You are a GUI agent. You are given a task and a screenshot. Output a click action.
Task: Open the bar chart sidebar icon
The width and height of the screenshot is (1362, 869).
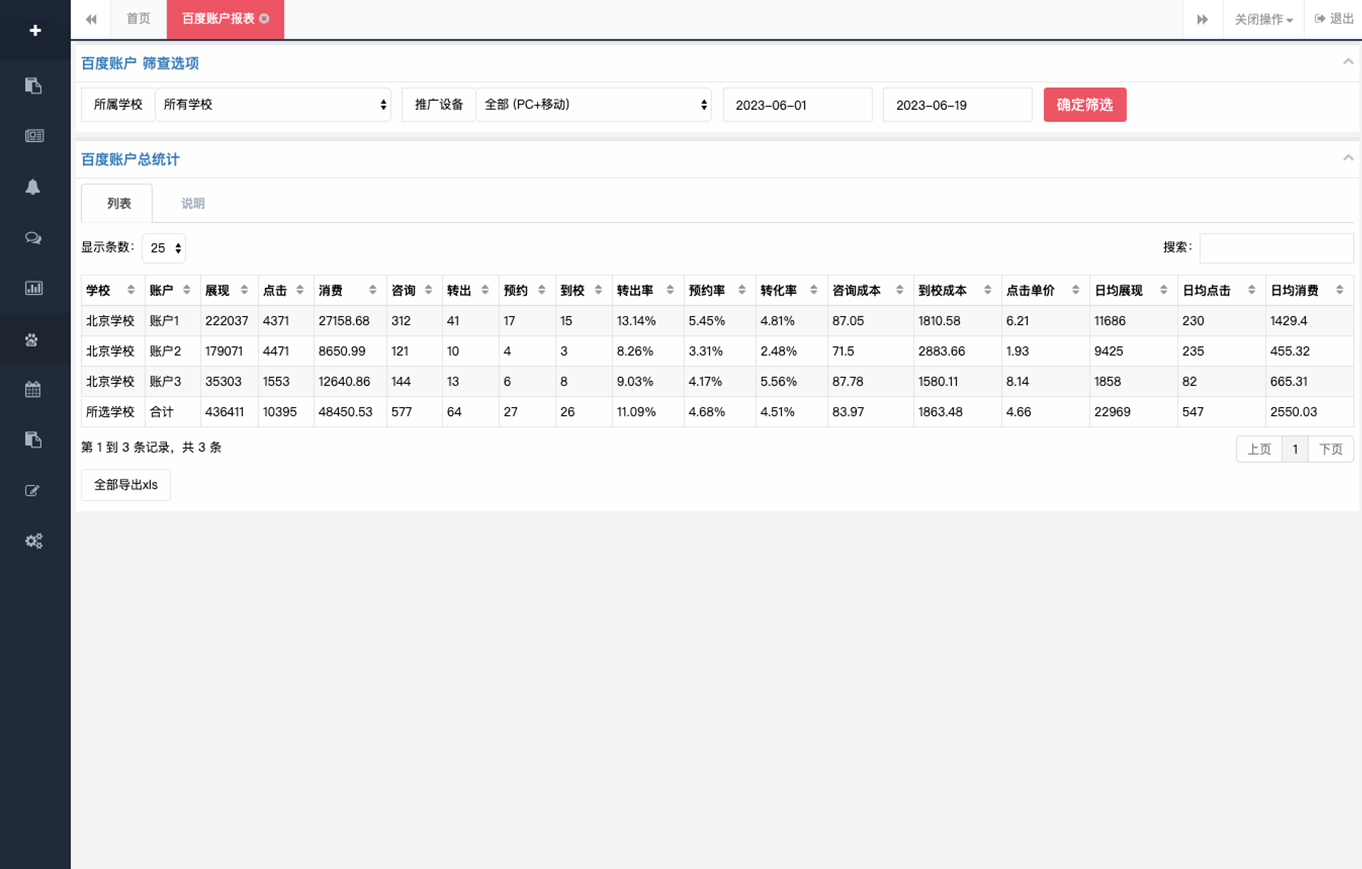[34, 288]
